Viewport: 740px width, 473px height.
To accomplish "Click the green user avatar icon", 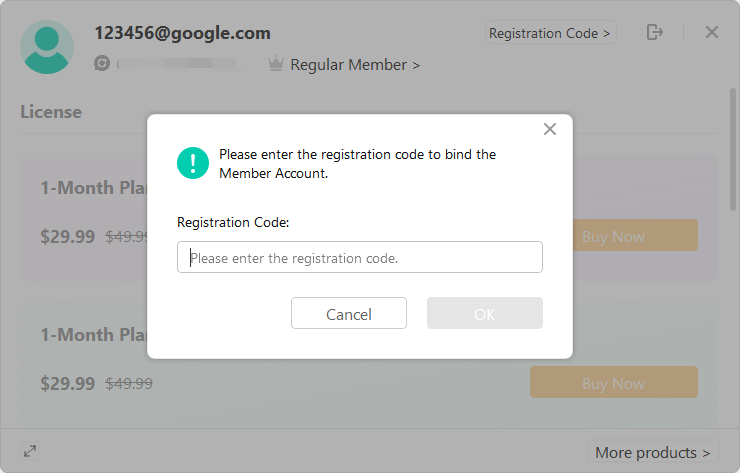I will coord(47,47).
